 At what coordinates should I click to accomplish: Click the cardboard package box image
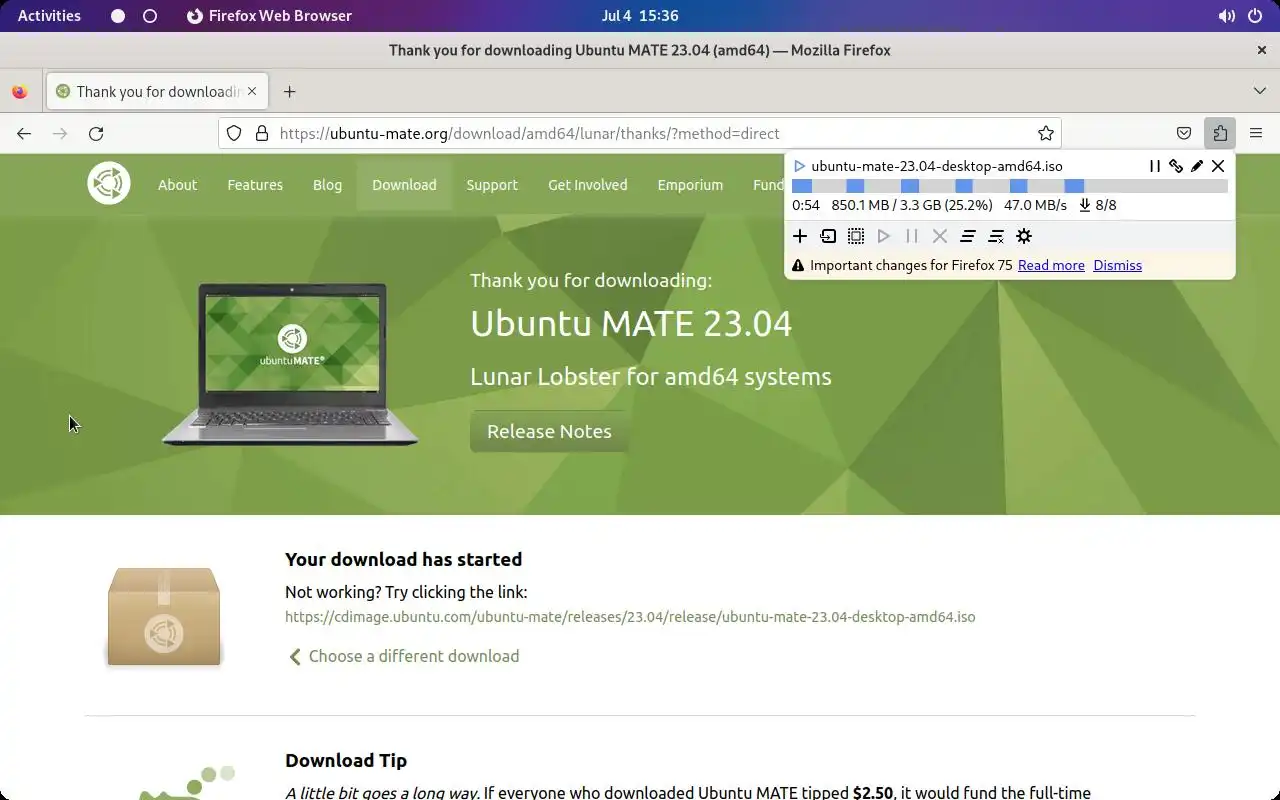(x=164, y=616)
